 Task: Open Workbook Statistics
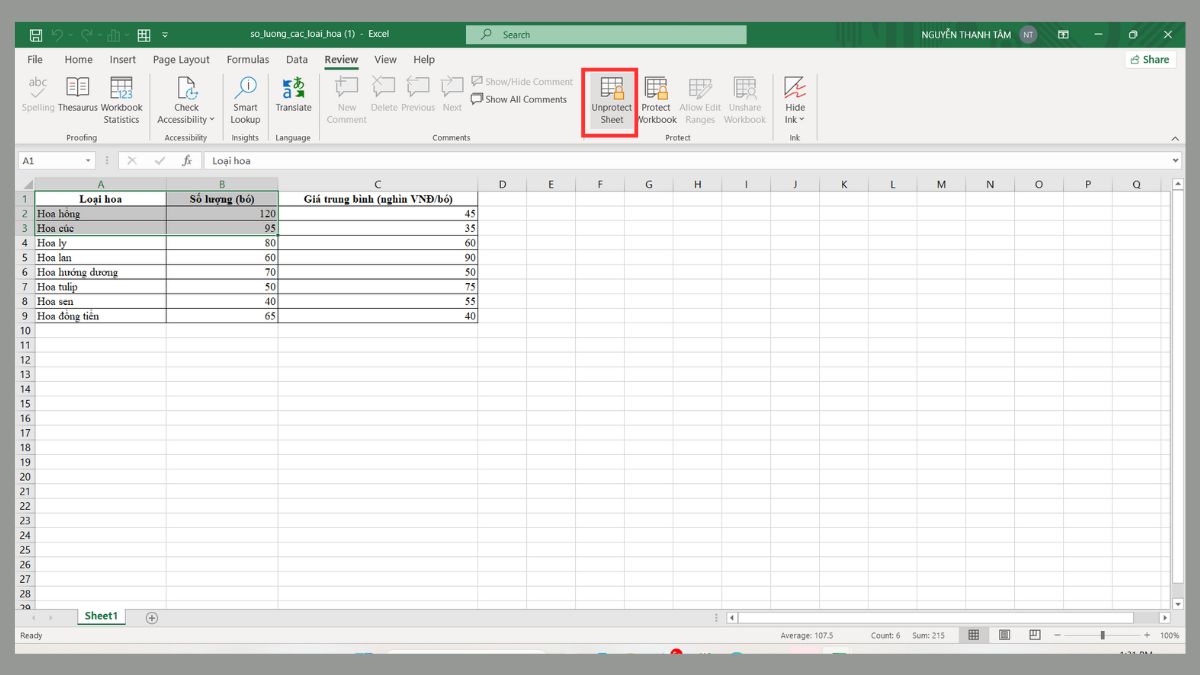(x=120, y=96)
